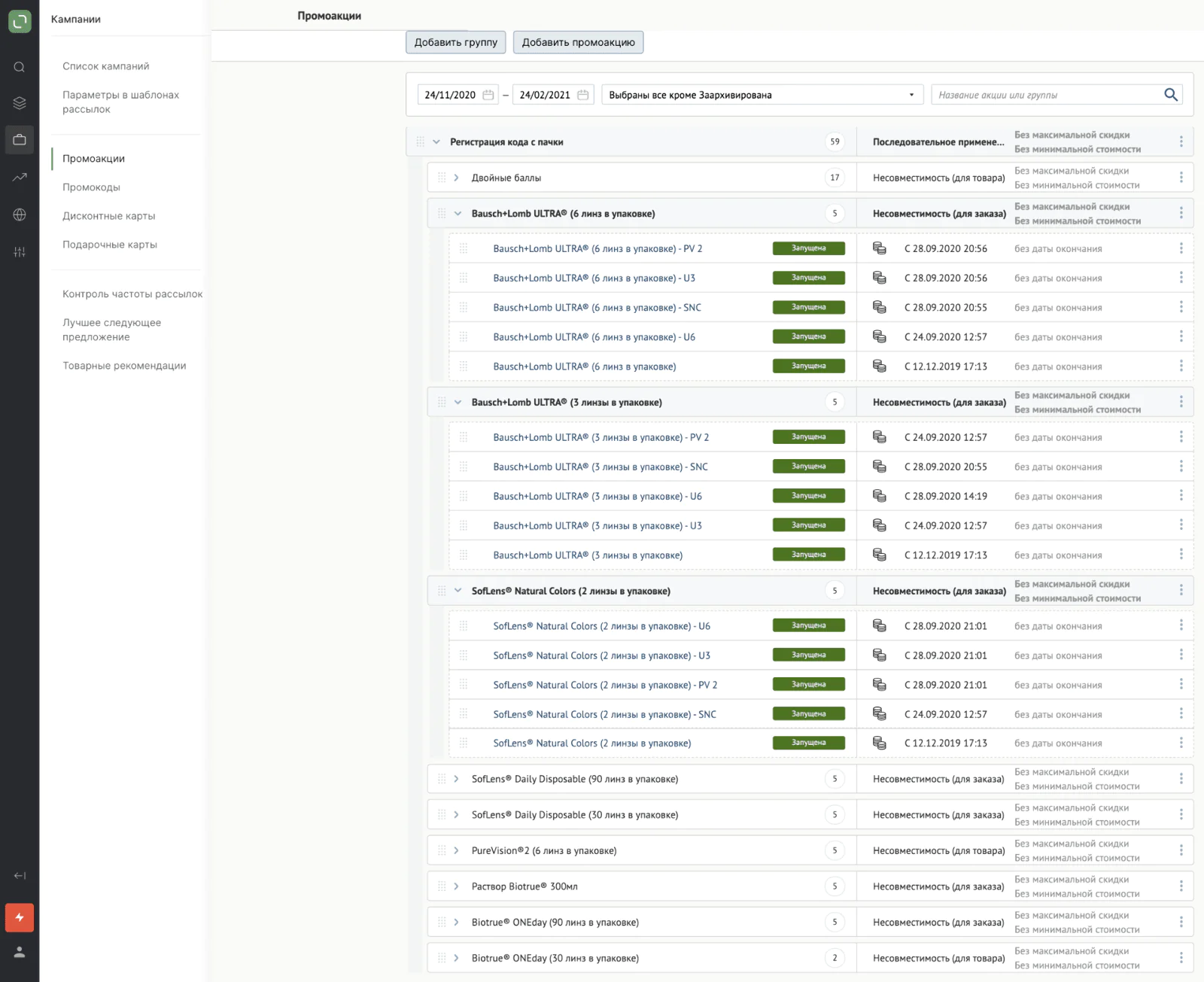The width and height of the screenshot is (1204, 982).
Task: Open the status filter dropdown
Action: tap(762, 95)
